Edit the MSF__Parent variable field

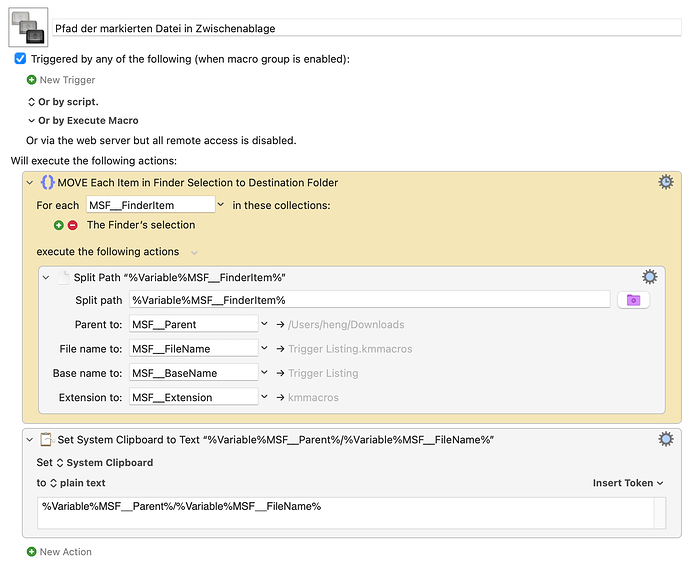pos(194,324)
